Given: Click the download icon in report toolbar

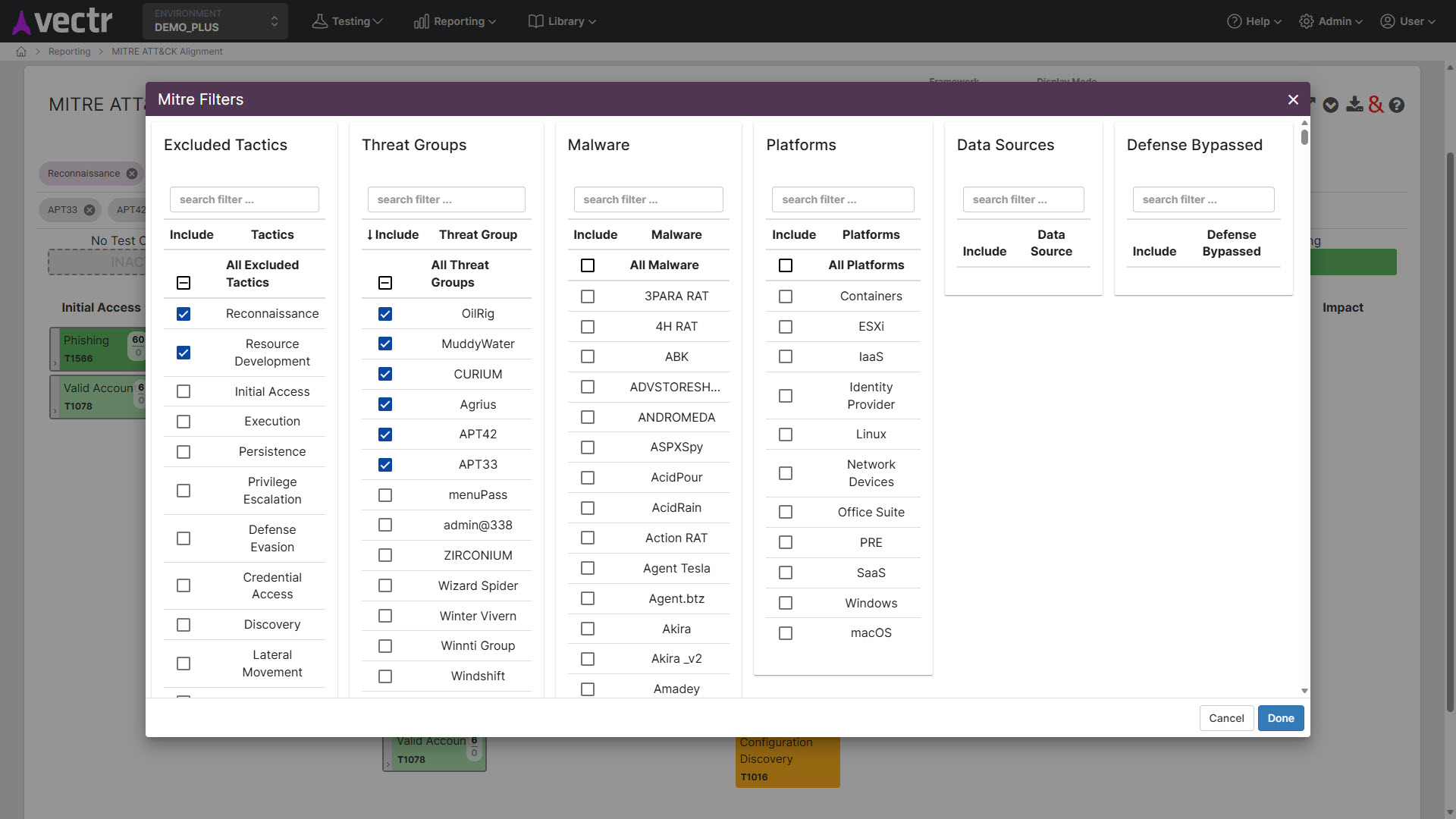Looking at the screenshot, I should [x=1354, y=105].
